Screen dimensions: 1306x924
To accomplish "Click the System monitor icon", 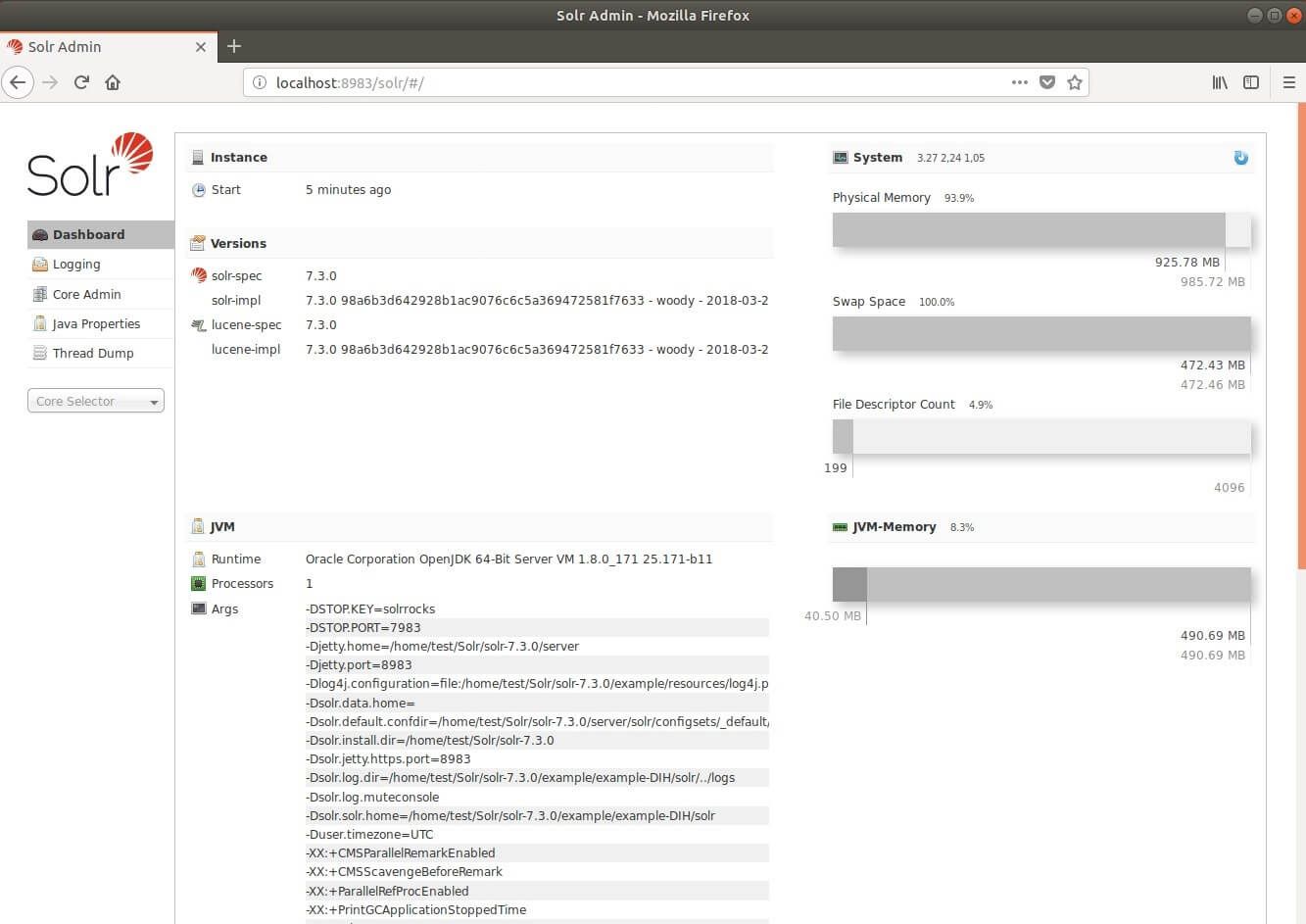I will point(841,158).
